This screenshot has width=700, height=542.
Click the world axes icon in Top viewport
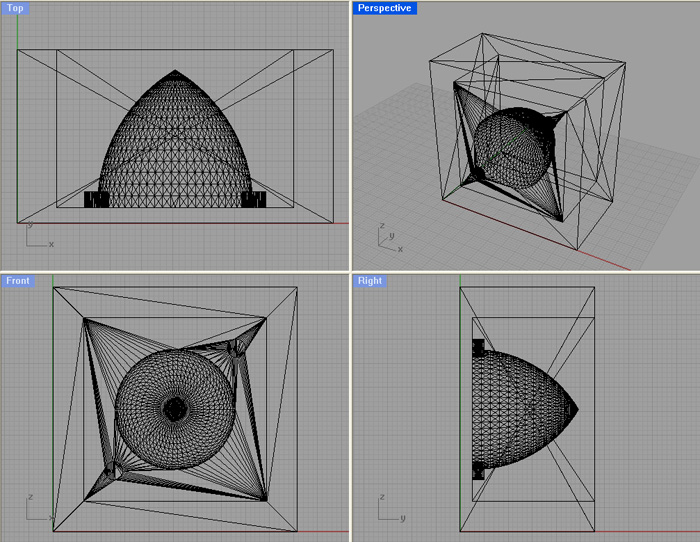(37, 236)
